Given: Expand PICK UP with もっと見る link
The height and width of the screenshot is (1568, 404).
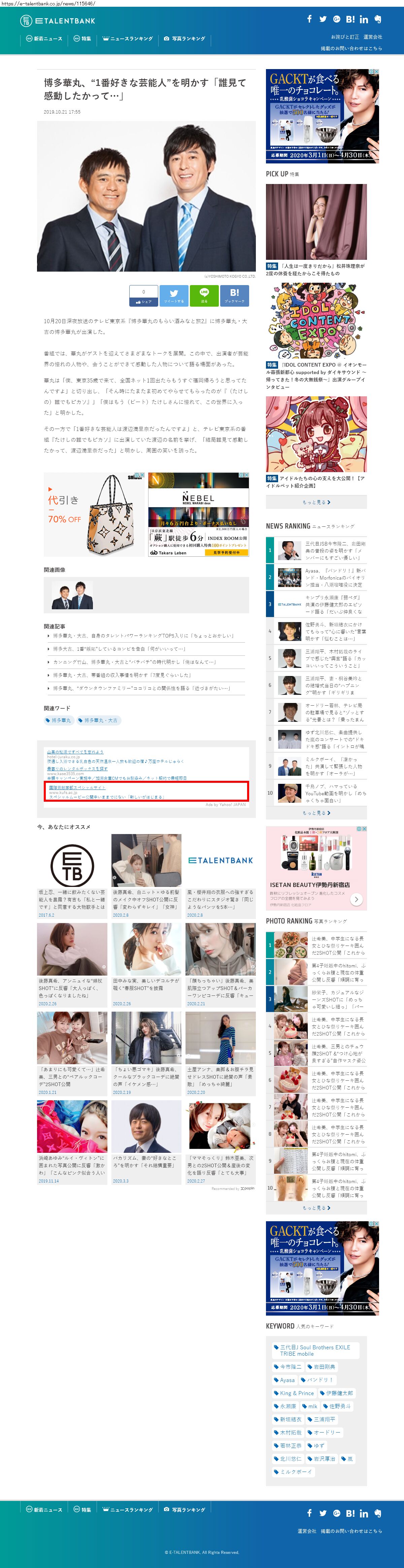Looking at the screenshot, I should pos(316,502).
